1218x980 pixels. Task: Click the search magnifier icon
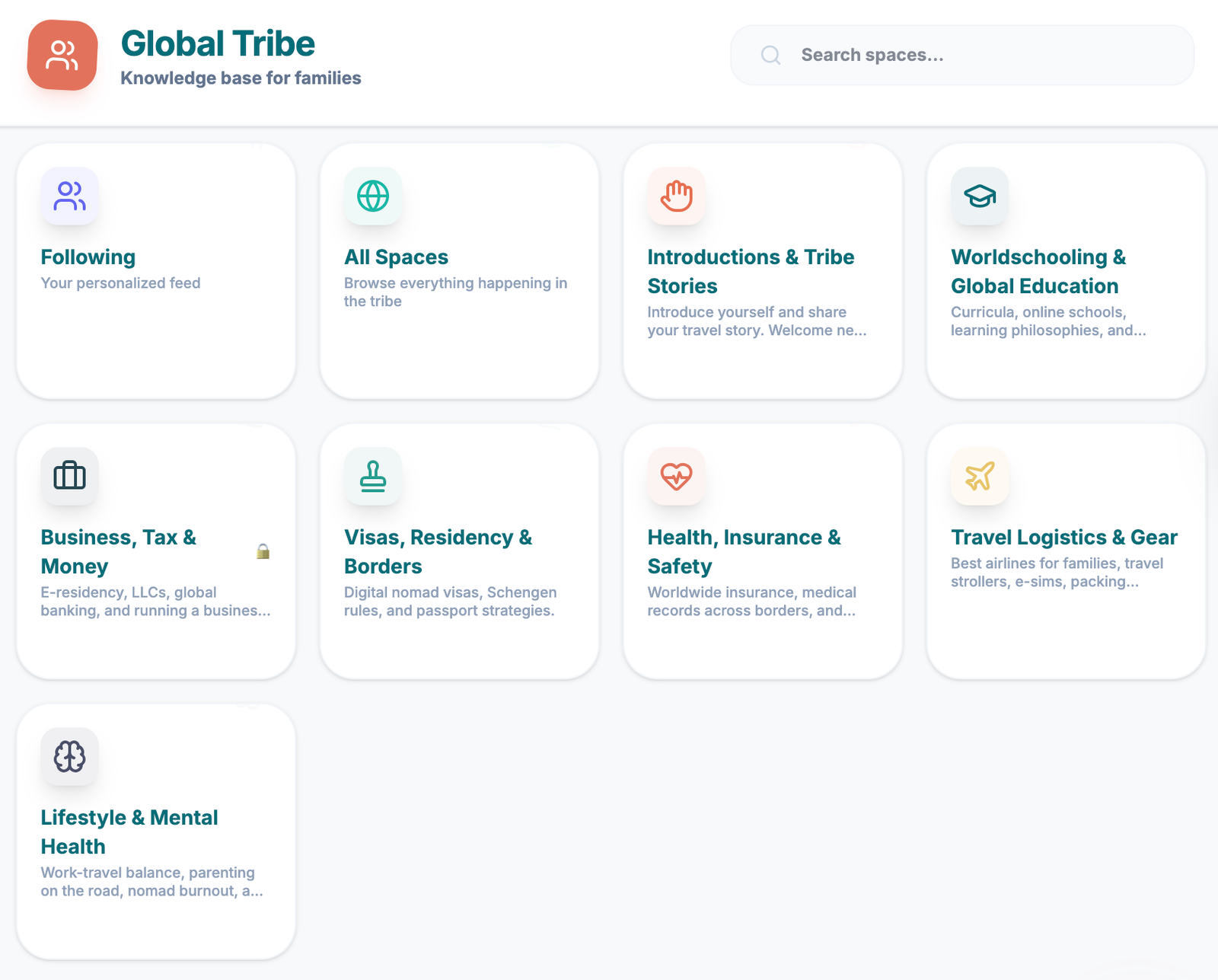[x=770, y=55]
